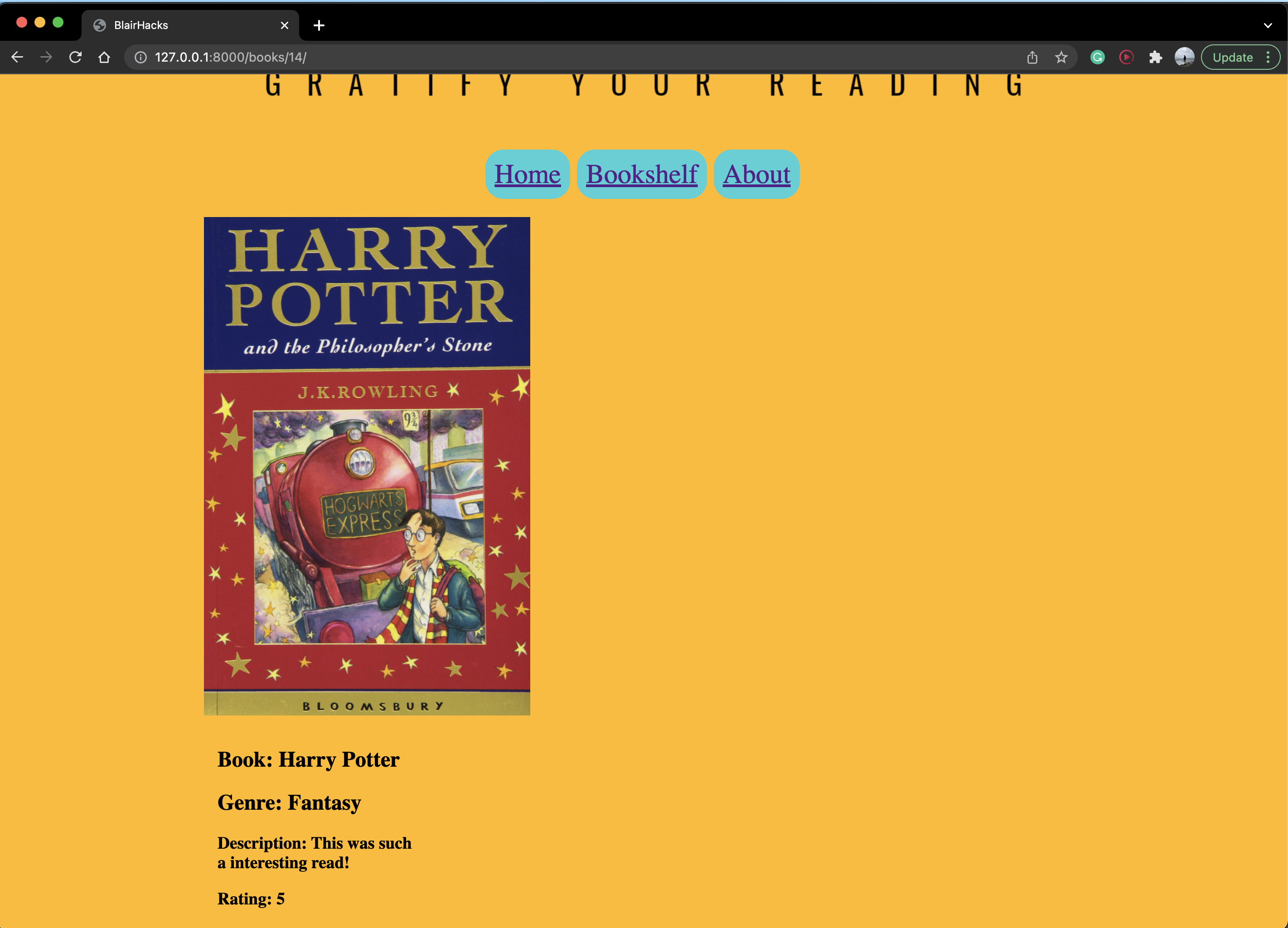Open the Grammarly extension icon
1288x928 pixels.
click(1097, 58)
